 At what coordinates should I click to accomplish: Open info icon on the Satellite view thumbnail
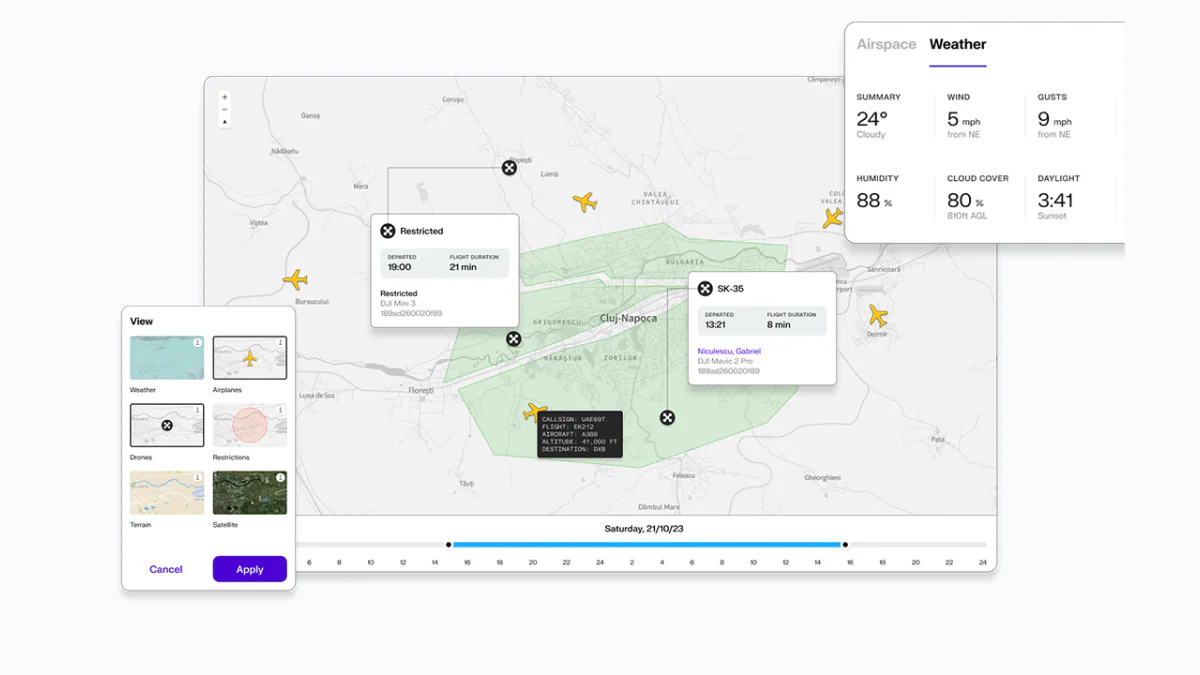point(280,477)
